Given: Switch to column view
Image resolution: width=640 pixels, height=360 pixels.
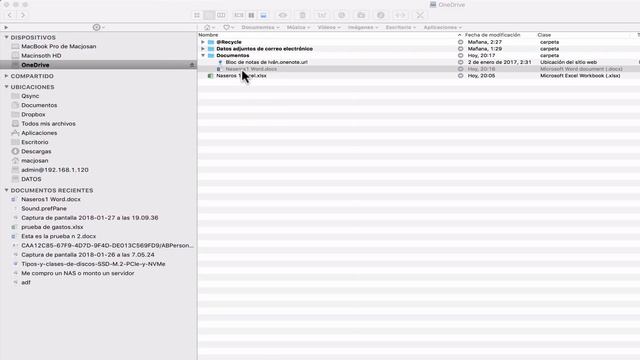Looking at the screenshot, I should coord(221,16).
